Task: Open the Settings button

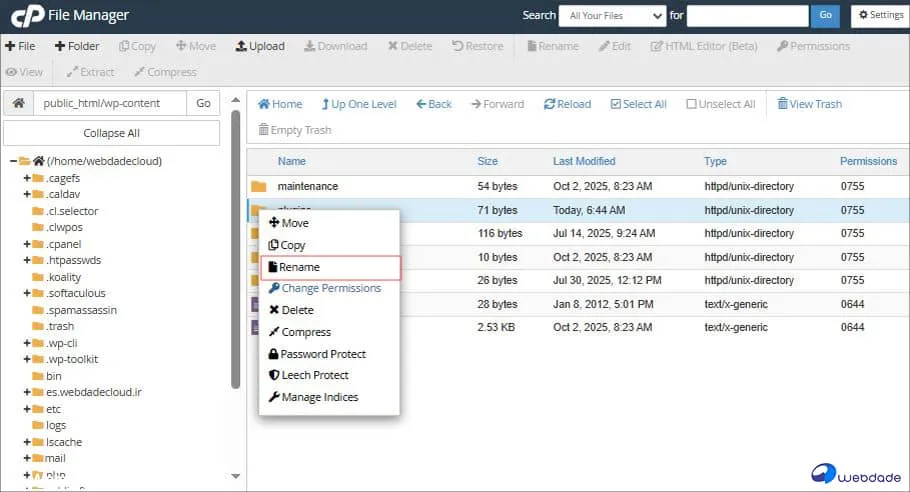Action: [879, 15]
